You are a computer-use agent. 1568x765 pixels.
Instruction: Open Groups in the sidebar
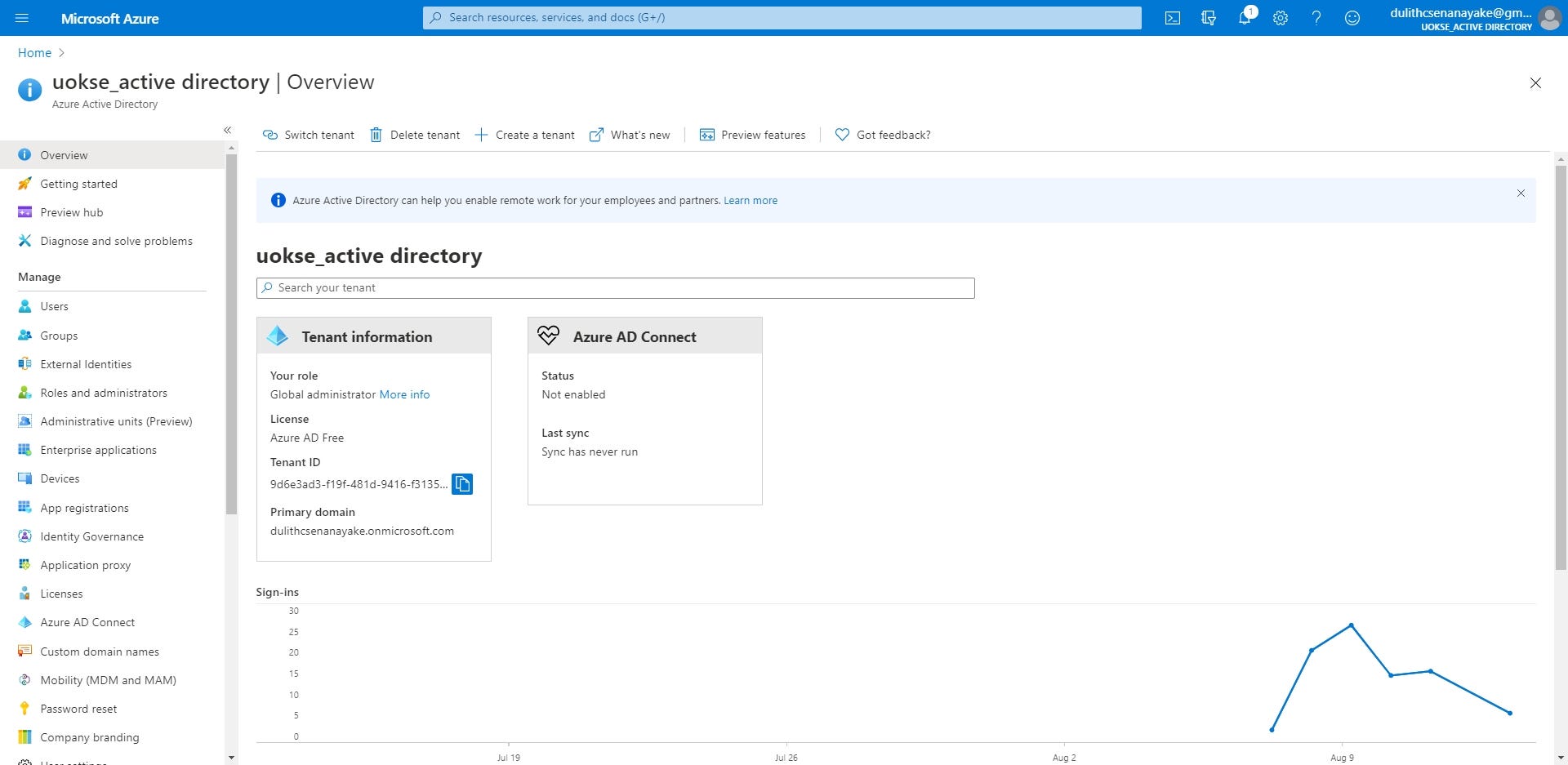click(112, 336)
